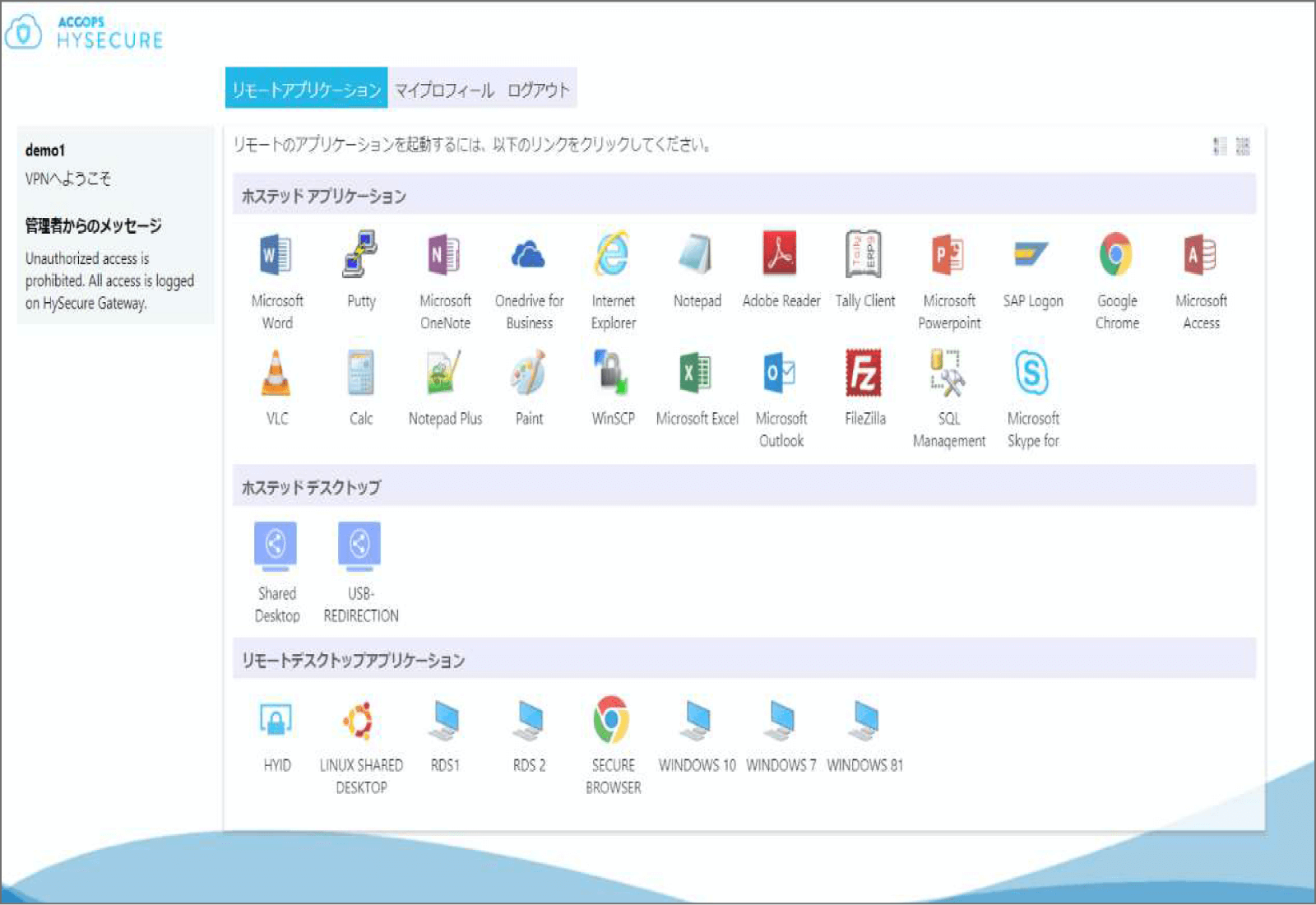Launch the SECURE BROWSER
The width and height of the screenshot is (1316, 905).
pyautogui.click(x=613, y=719)
